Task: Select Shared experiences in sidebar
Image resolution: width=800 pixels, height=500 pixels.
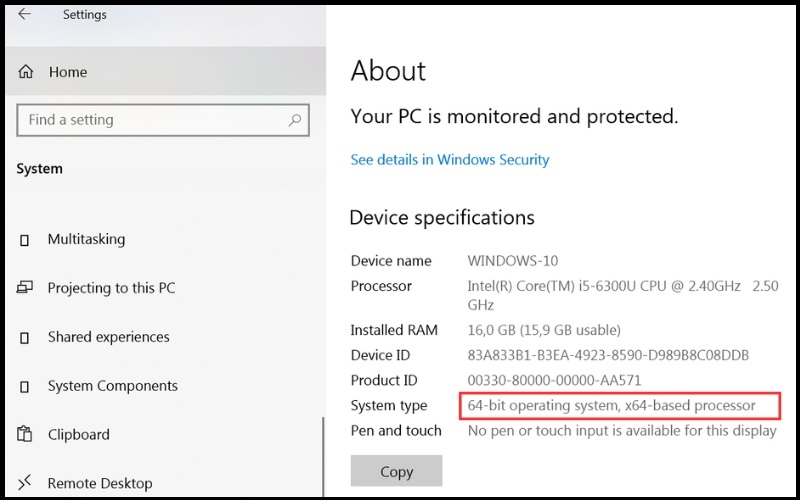Action: 109,337
